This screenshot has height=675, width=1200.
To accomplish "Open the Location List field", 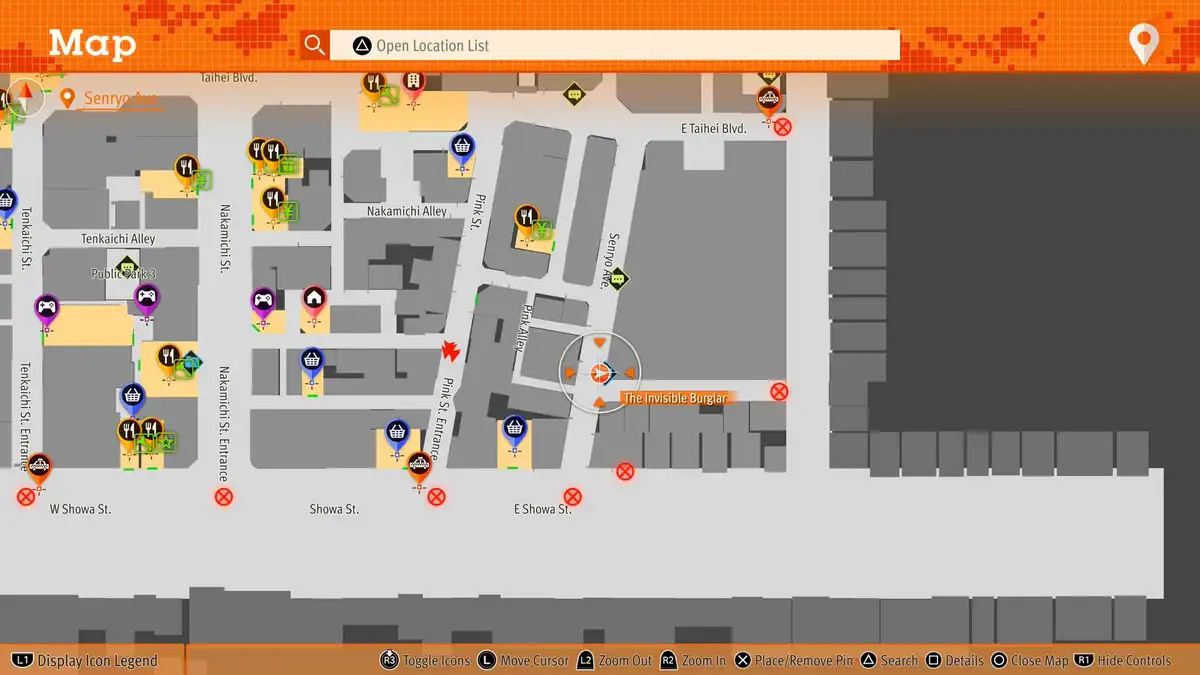I will [x=625, y=45].
